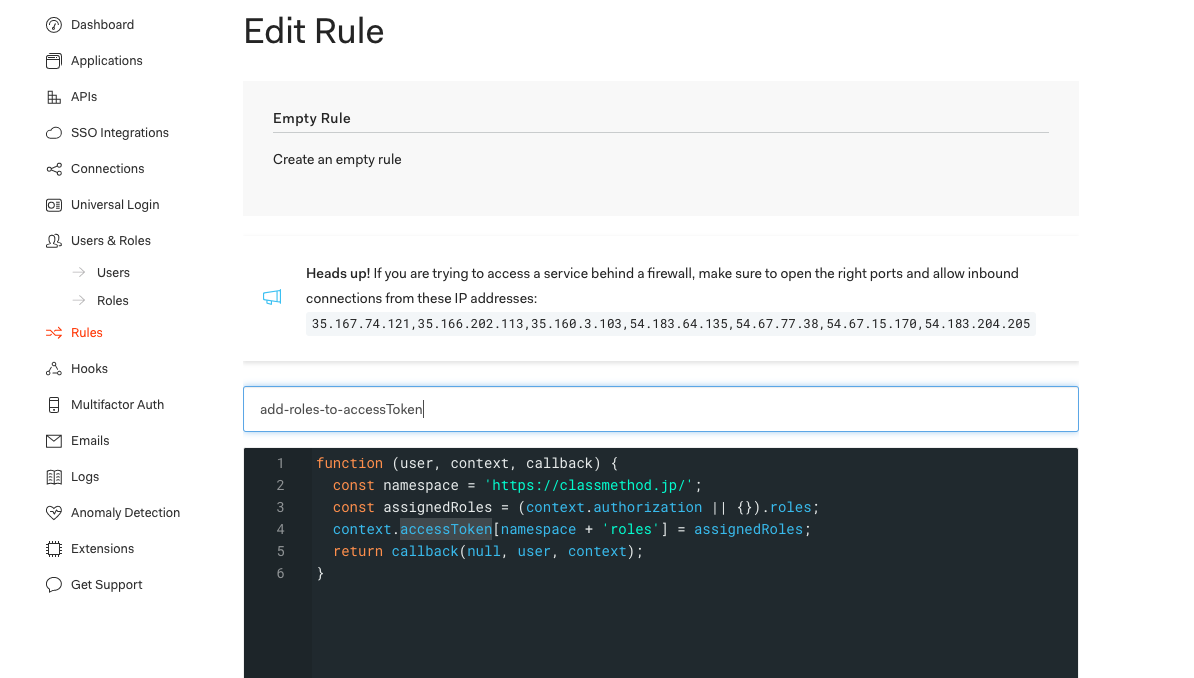Click the Universal Login icon
This screenshot has width=1194, height=678.
pos(53,205)
